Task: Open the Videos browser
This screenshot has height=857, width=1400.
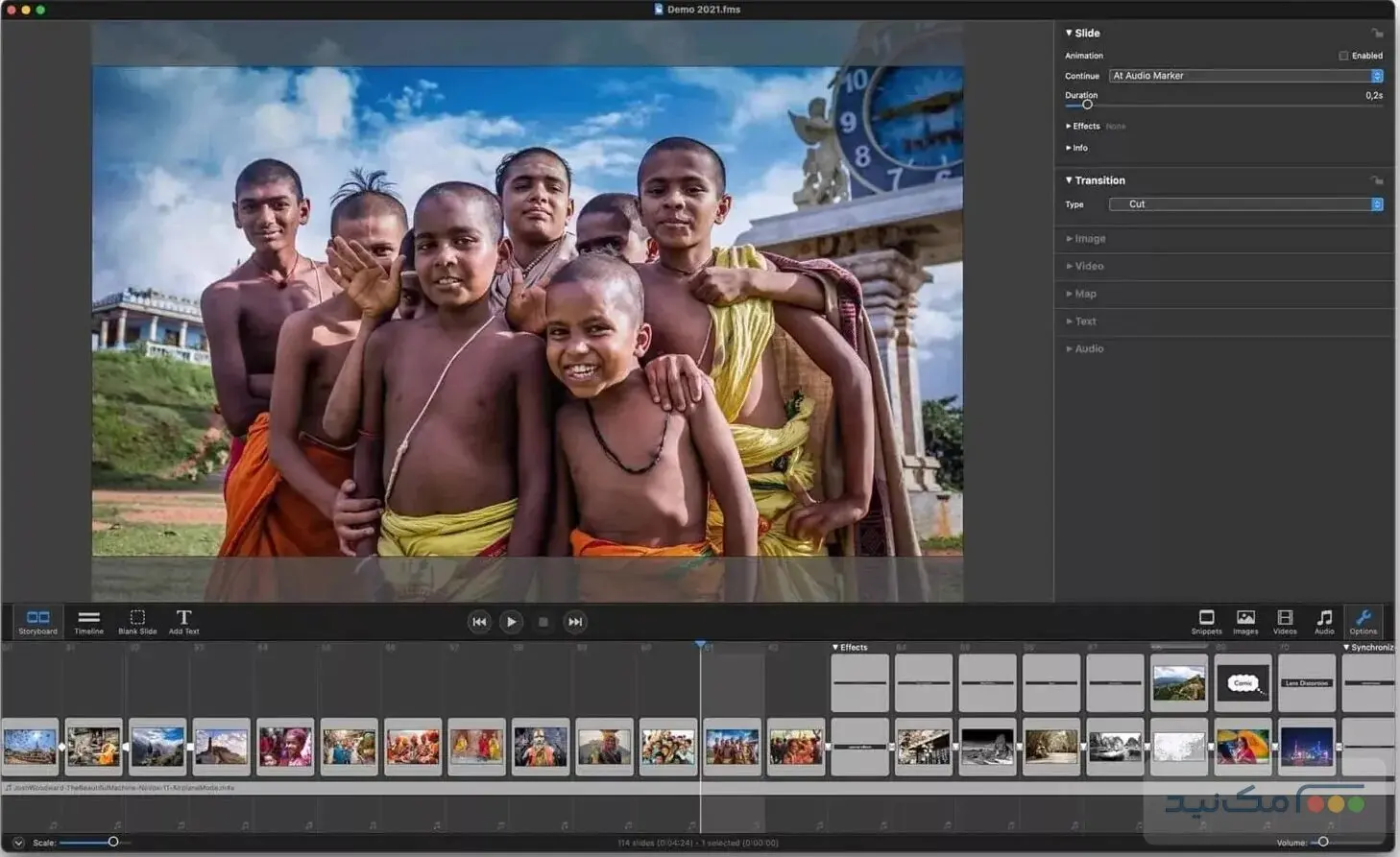Action: [1285, 621]
